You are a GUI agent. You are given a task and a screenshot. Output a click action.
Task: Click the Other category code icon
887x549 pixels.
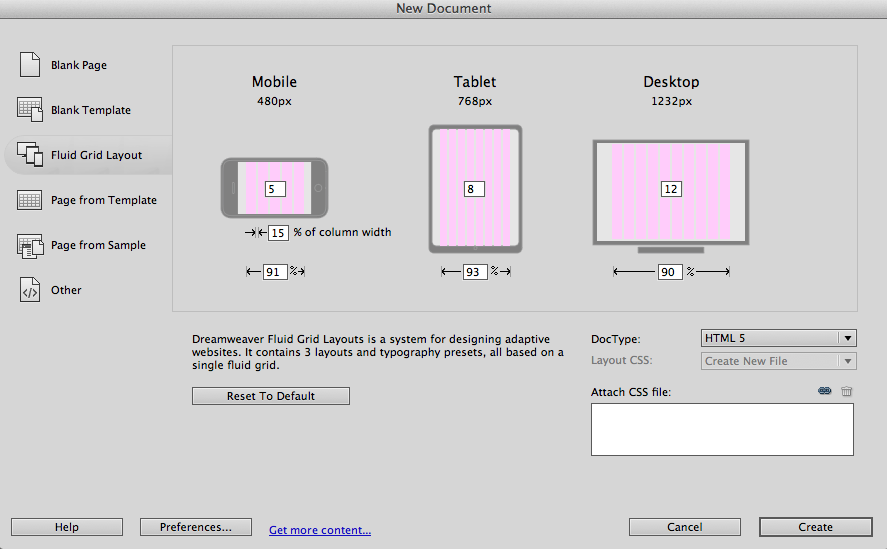pyautogui.click(x=29, y=290)
